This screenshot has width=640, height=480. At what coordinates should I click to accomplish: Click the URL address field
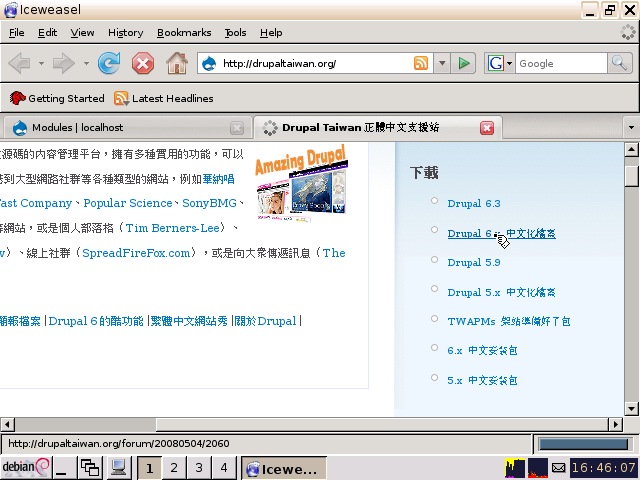(x=316, y=63)
